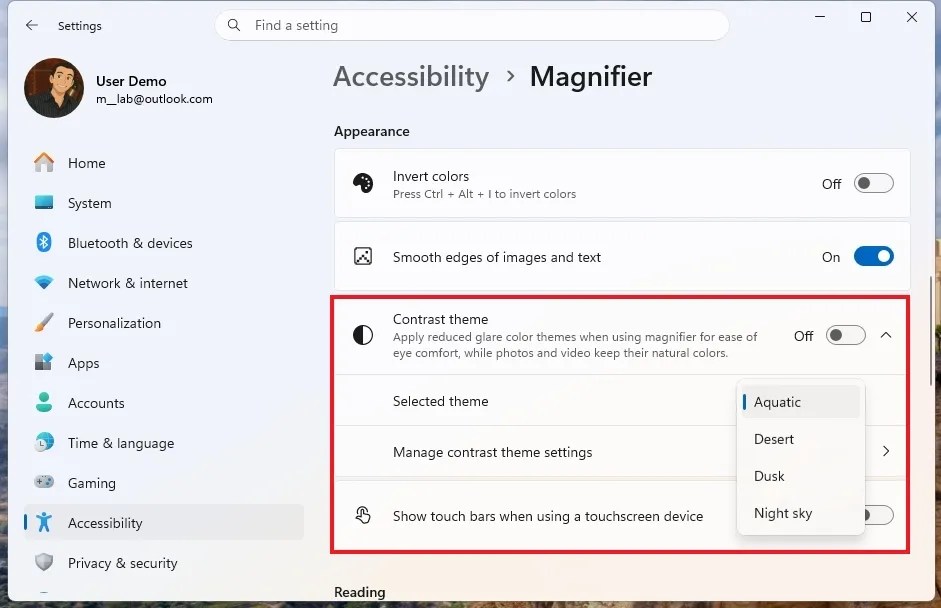Click the Accessibility label in sidebar

click(x=105, y=523)
